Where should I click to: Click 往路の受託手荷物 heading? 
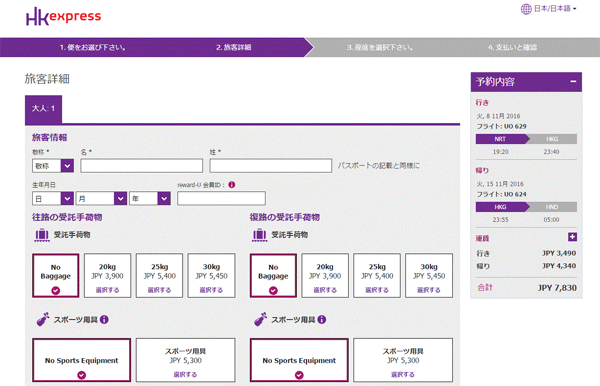pos(67,217)
